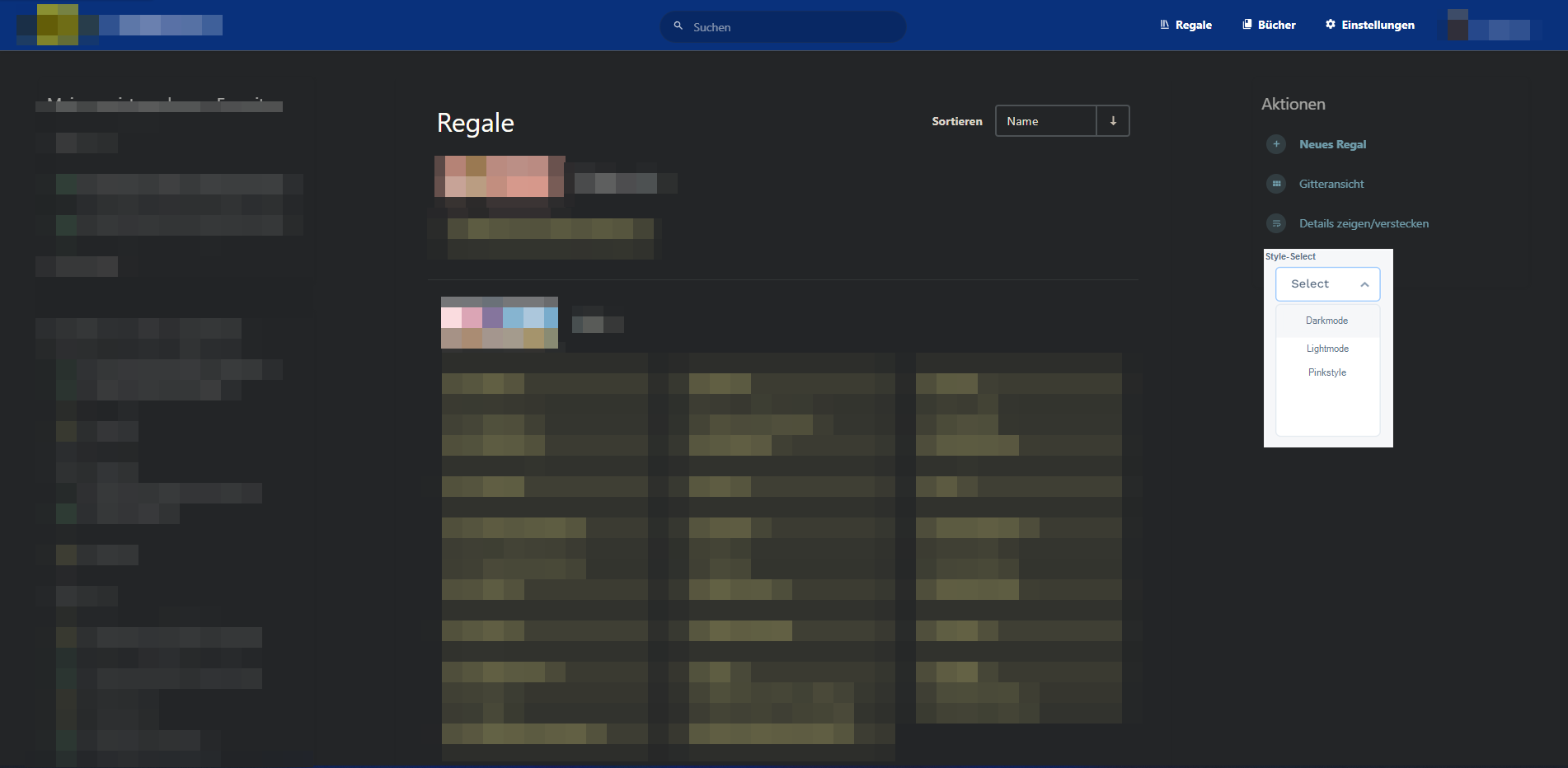The height and width of the screenshot is (768, 1568).
Task: Click the magnifier icon in search bar
Action: [678, 26]
